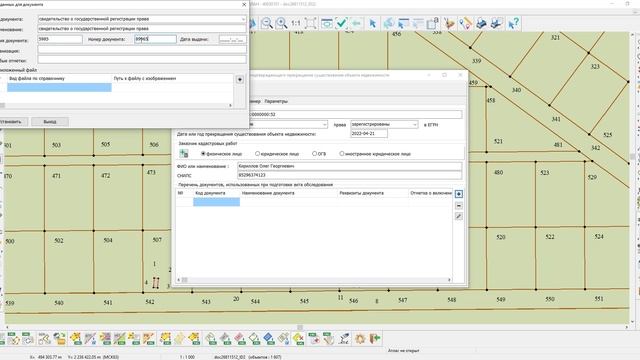Click the blue diamond XML icon in bottom toolbar
640x360 pixels.
click(269, 338)
